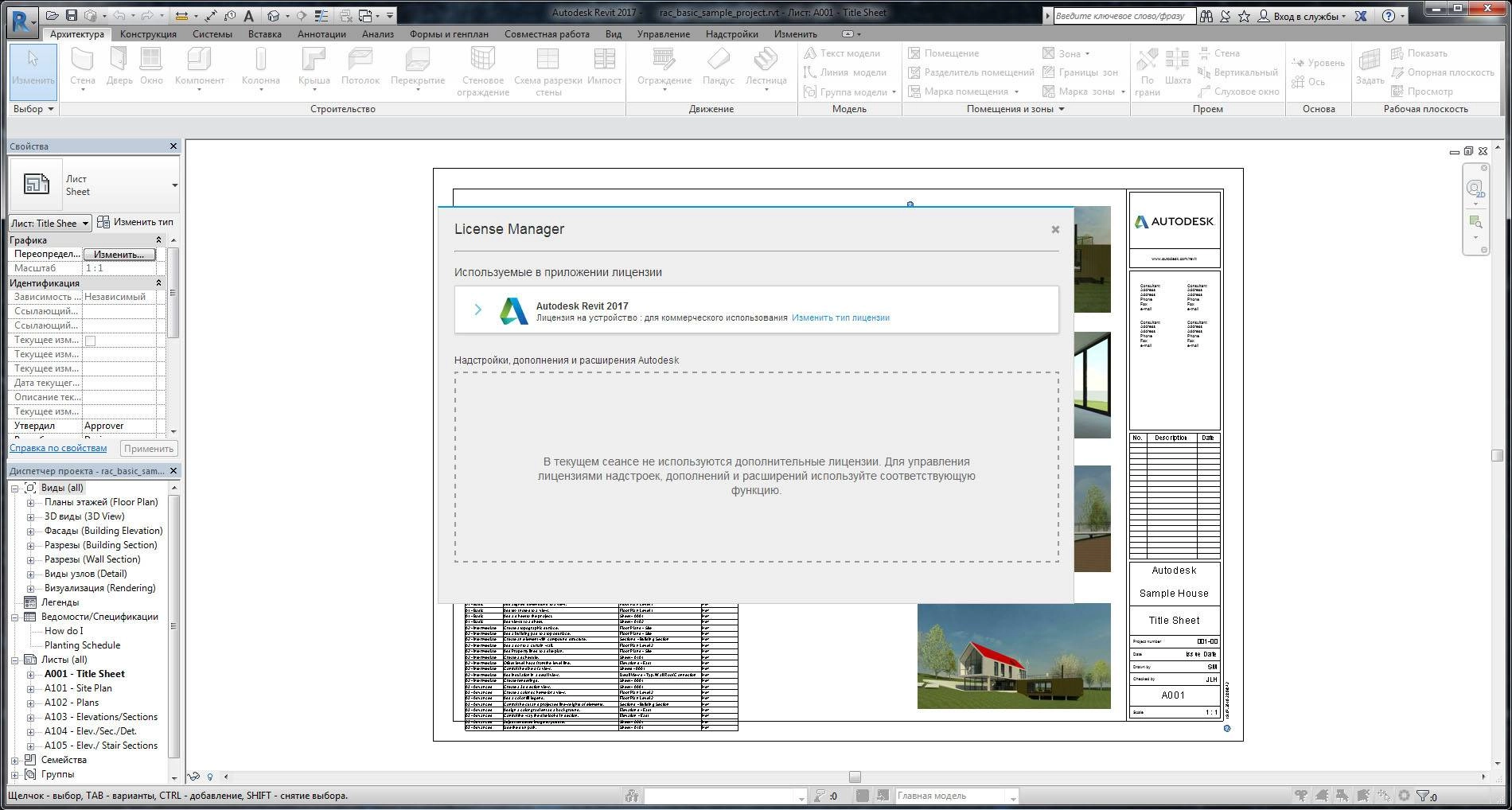Click the Изменить тип лицензии link
This screenshot has height=810, width=1512.
click(x=840, y=317)
